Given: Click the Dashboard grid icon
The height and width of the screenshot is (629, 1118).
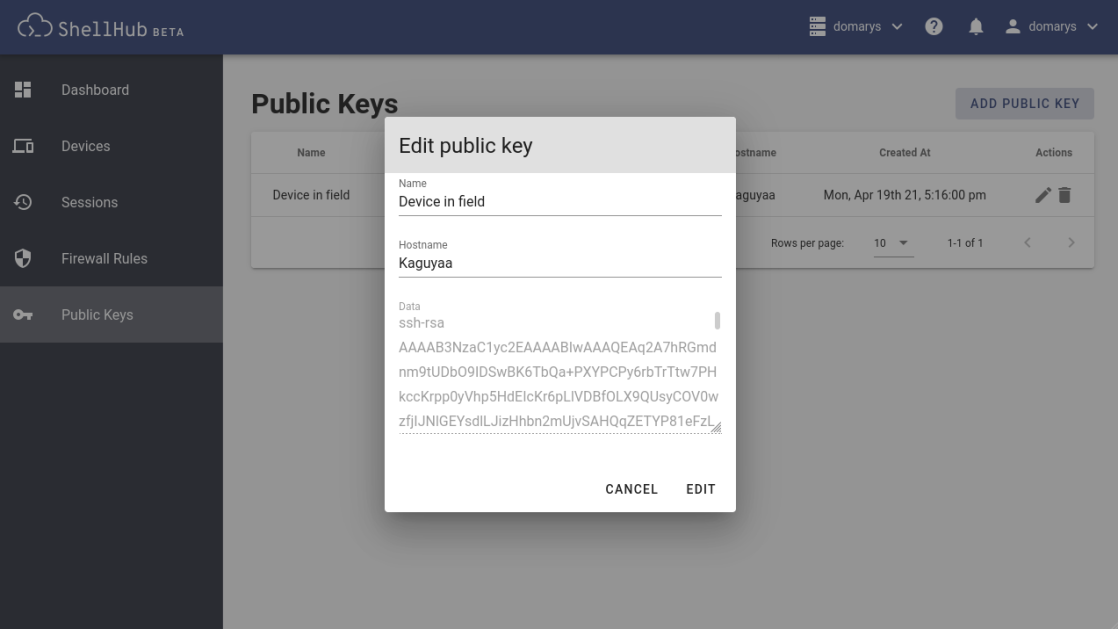Looking at the screenshot, I should click(22, 89).
